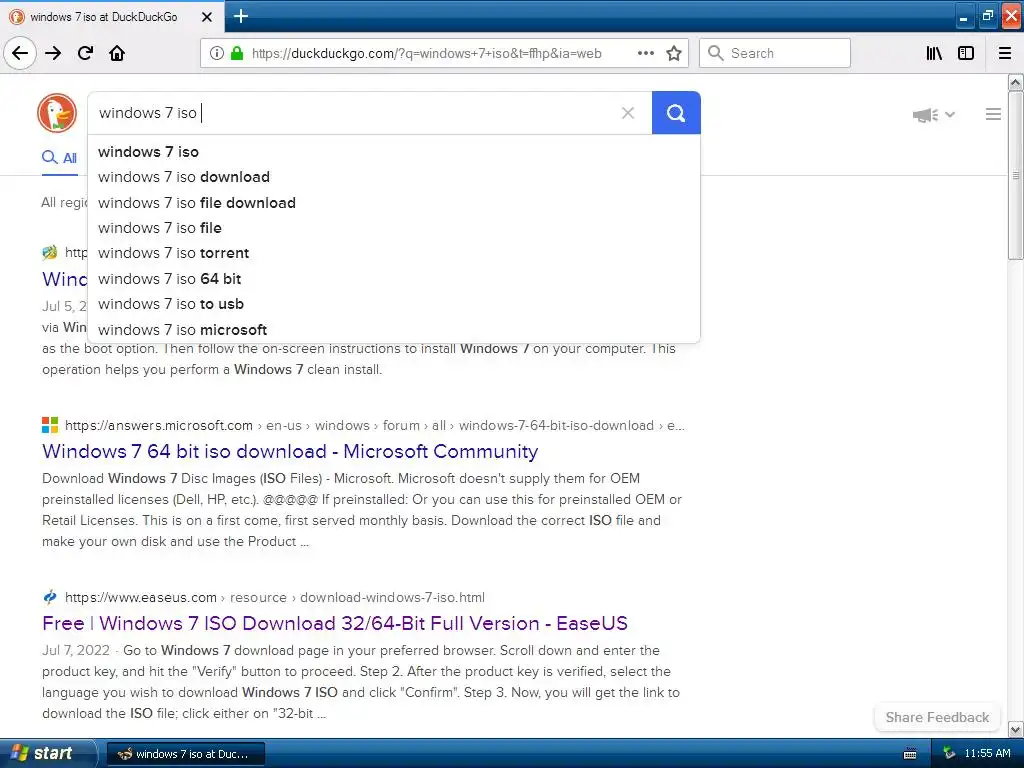Choose suggestion "windows 7 iso 64 bit"

(x=393, y=279)
